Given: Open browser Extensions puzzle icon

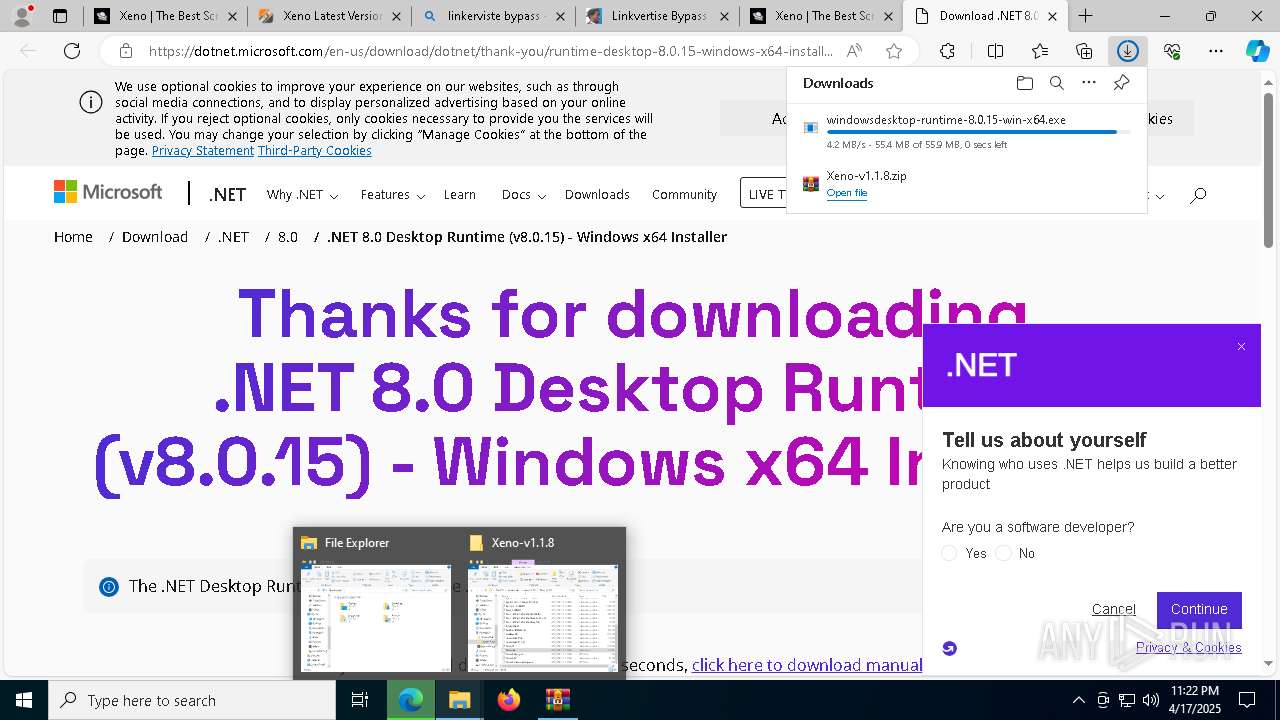Looking at the screenshot, I should (947, 51).
